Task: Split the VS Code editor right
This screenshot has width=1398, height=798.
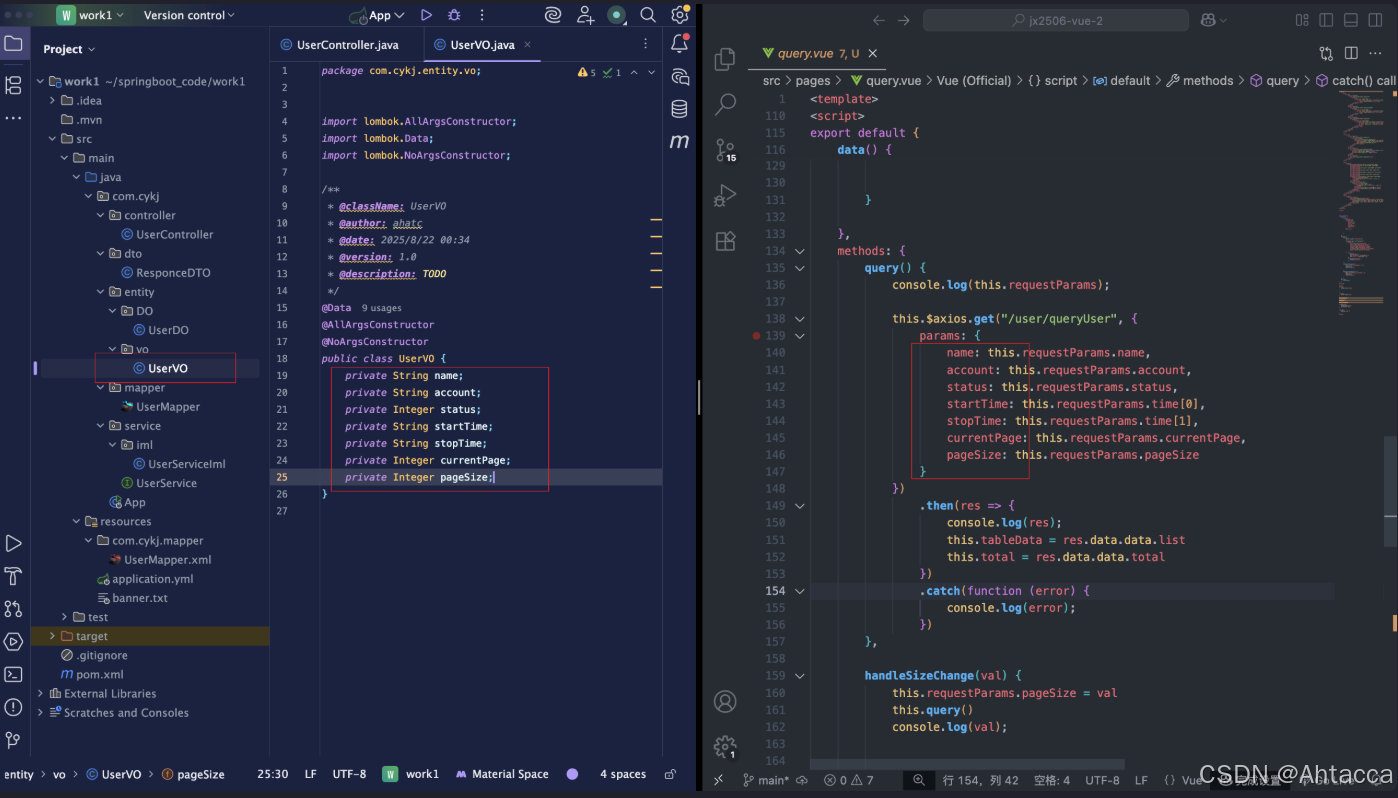Action: coord(1351,53)
